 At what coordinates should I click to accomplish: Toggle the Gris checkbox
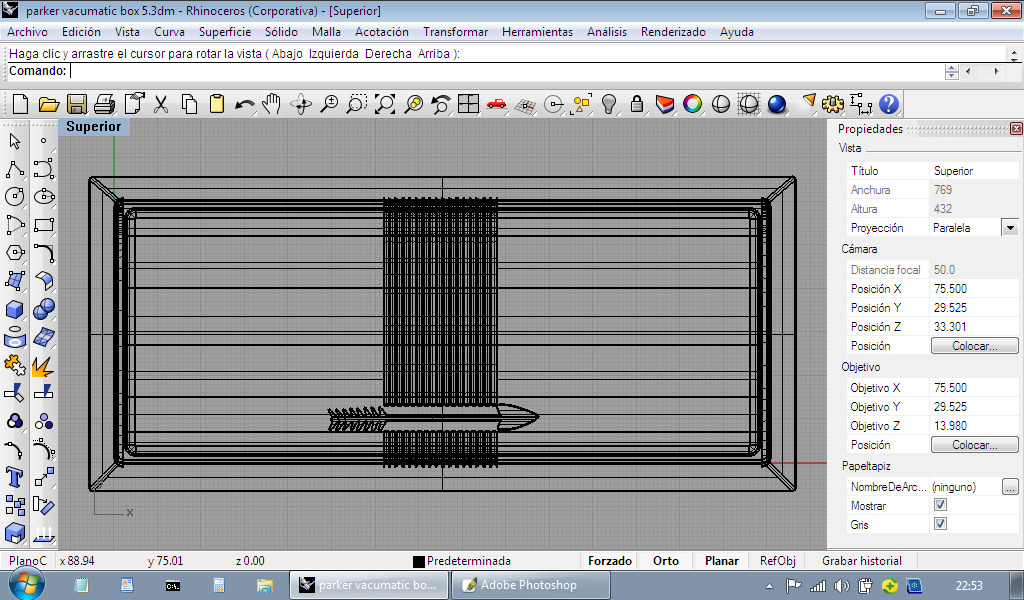click(x=940, y=525)
